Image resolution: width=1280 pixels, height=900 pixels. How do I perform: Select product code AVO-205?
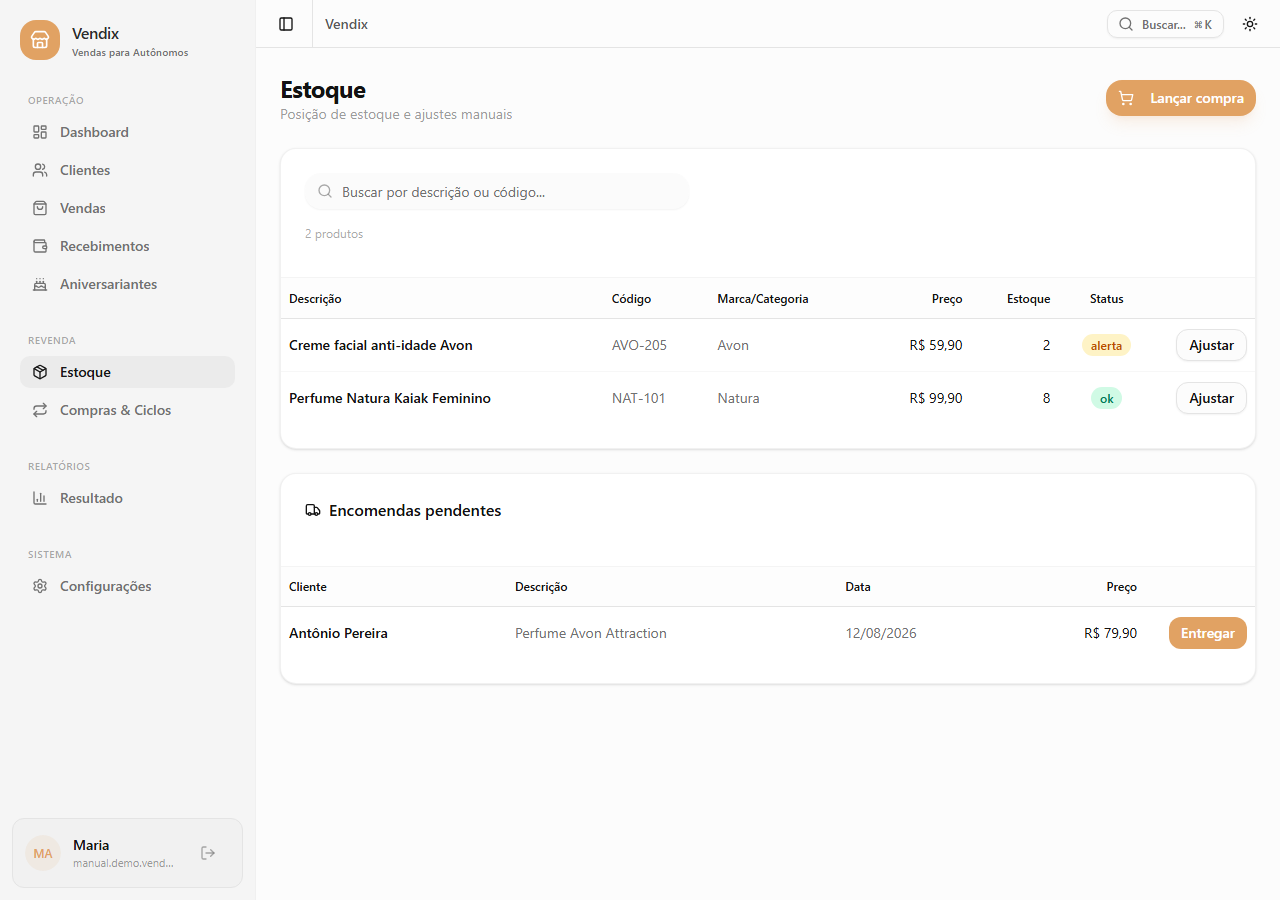(639, 345)
